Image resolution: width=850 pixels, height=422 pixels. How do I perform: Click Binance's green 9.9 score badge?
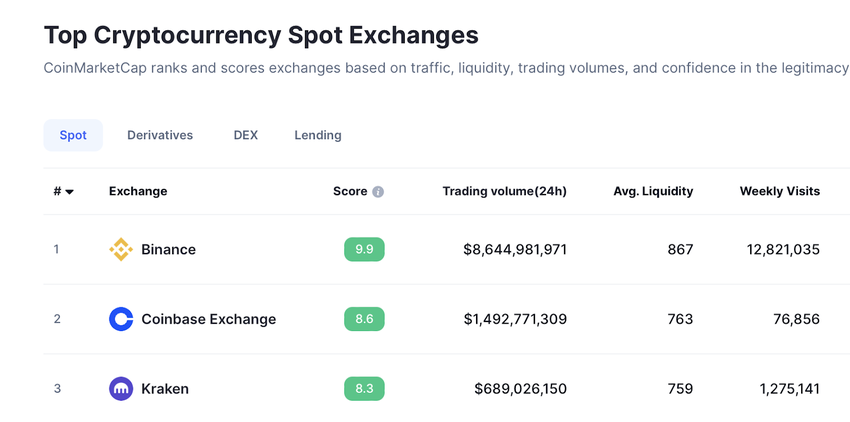click(364, 249)
